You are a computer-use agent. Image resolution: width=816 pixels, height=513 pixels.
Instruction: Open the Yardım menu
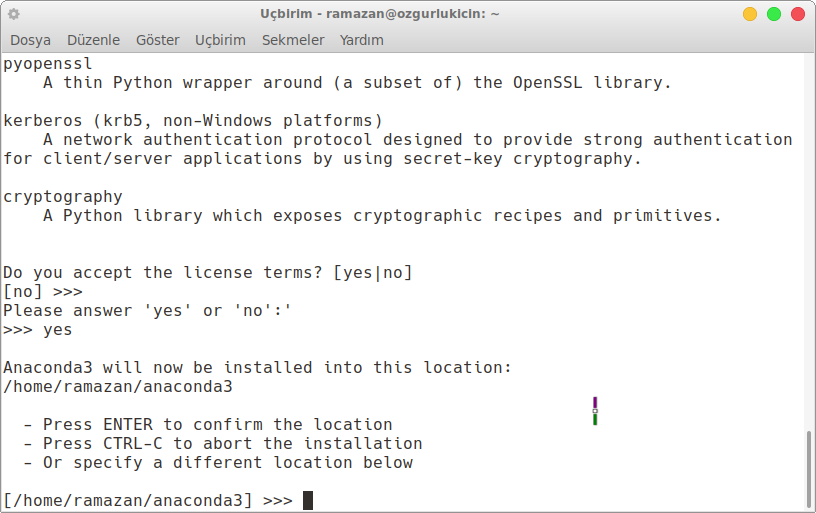(361, 40)
